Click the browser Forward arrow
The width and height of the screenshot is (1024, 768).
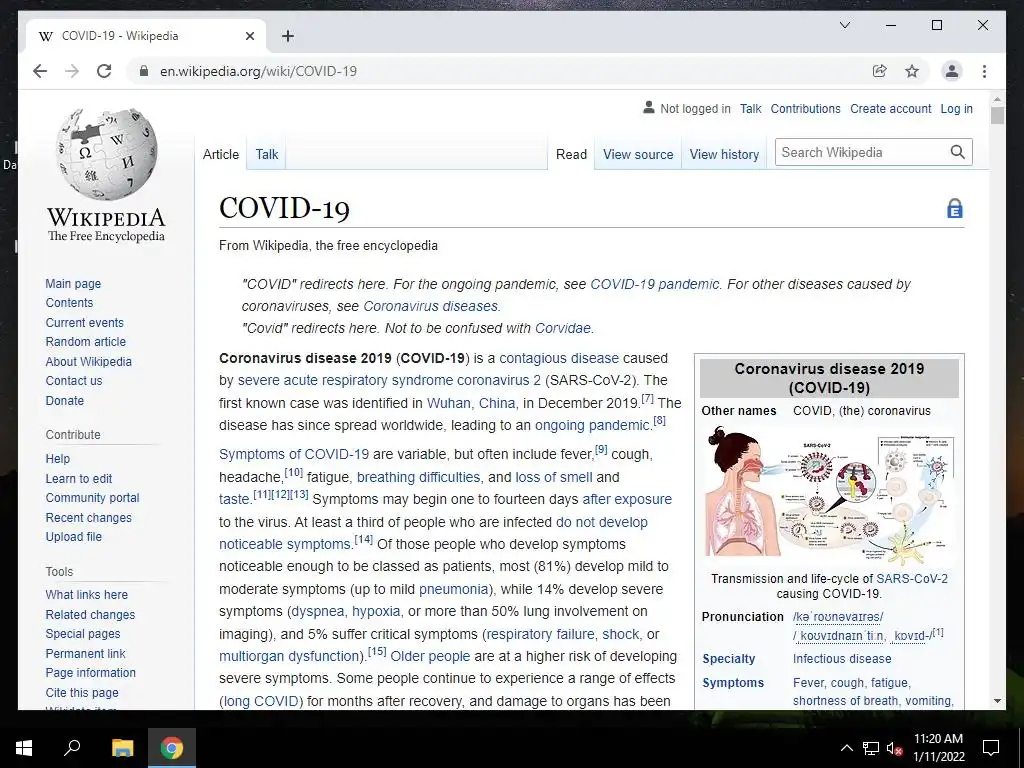(x=72, y=71)
